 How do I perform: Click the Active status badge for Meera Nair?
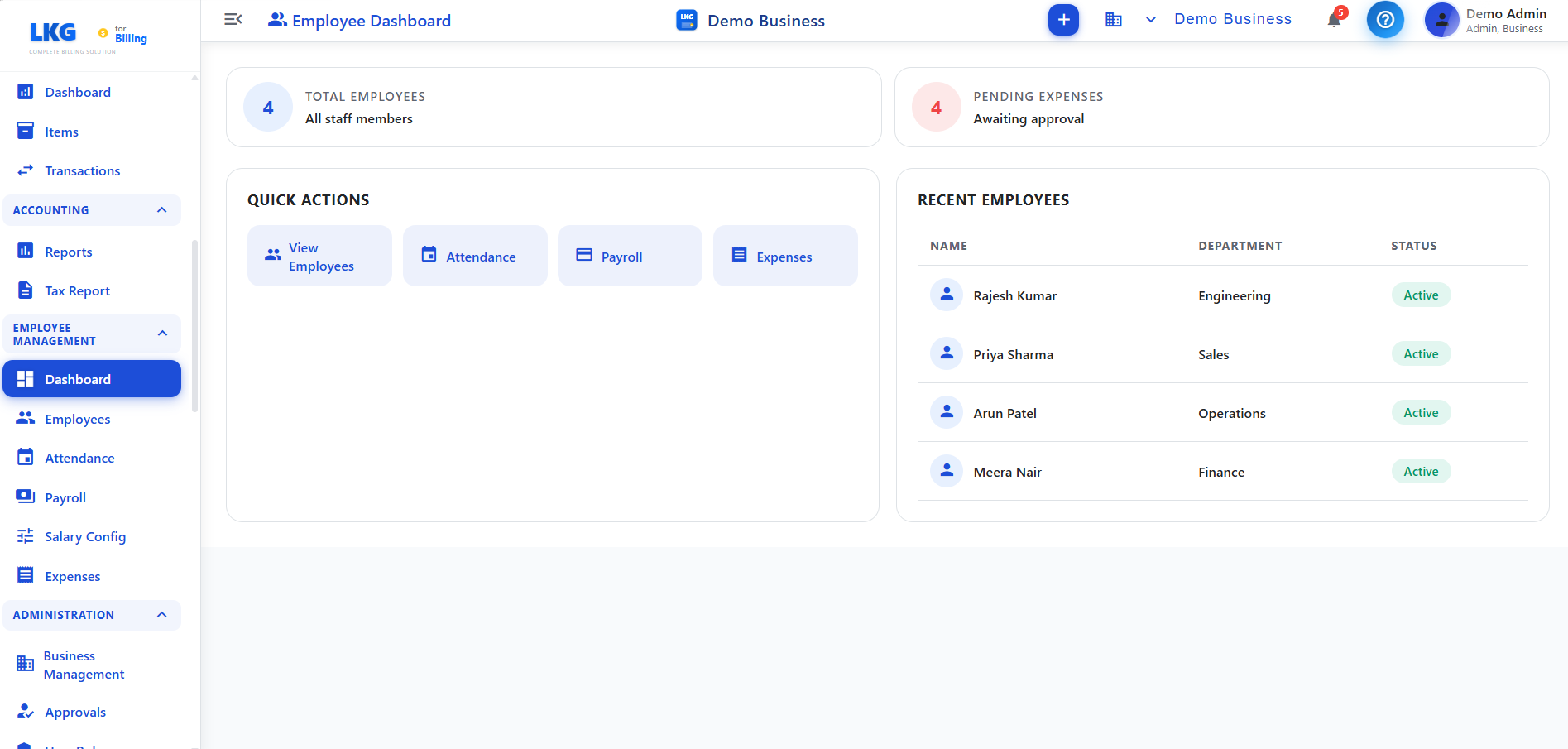[x=1421, y=472]
